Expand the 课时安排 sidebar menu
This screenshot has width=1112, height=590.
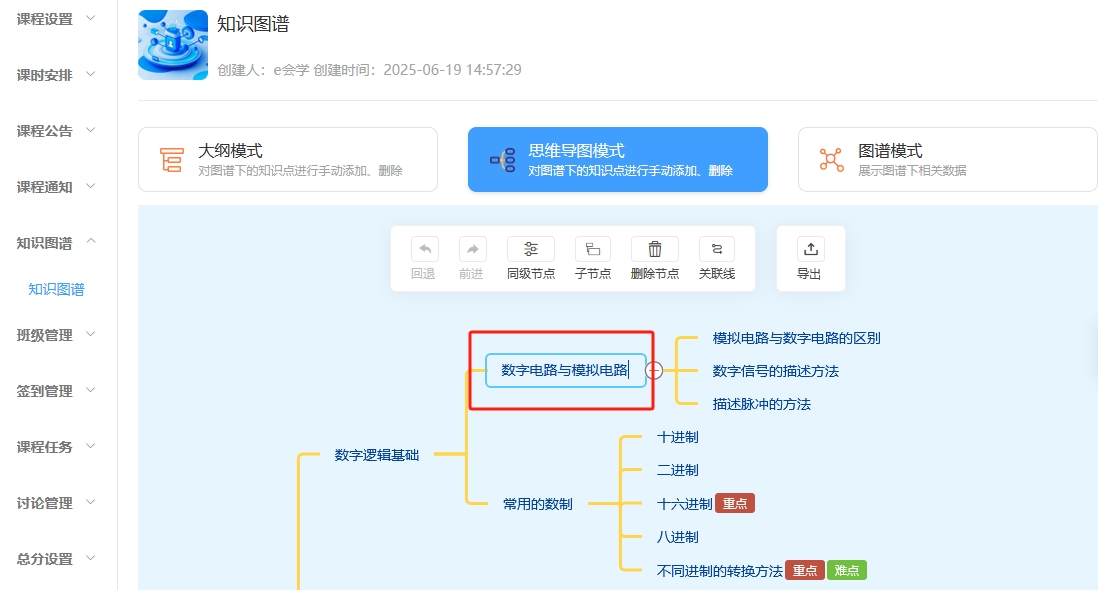click(57, 75)
